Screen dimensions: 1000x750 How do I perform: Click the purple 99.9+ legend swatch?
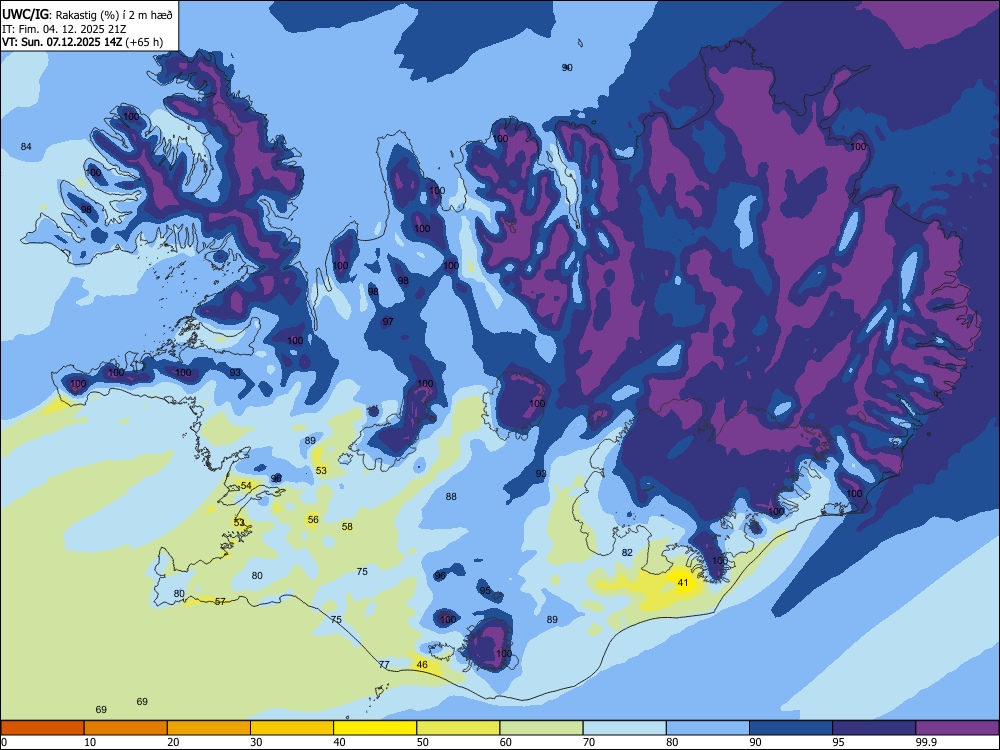coord(957,728)
